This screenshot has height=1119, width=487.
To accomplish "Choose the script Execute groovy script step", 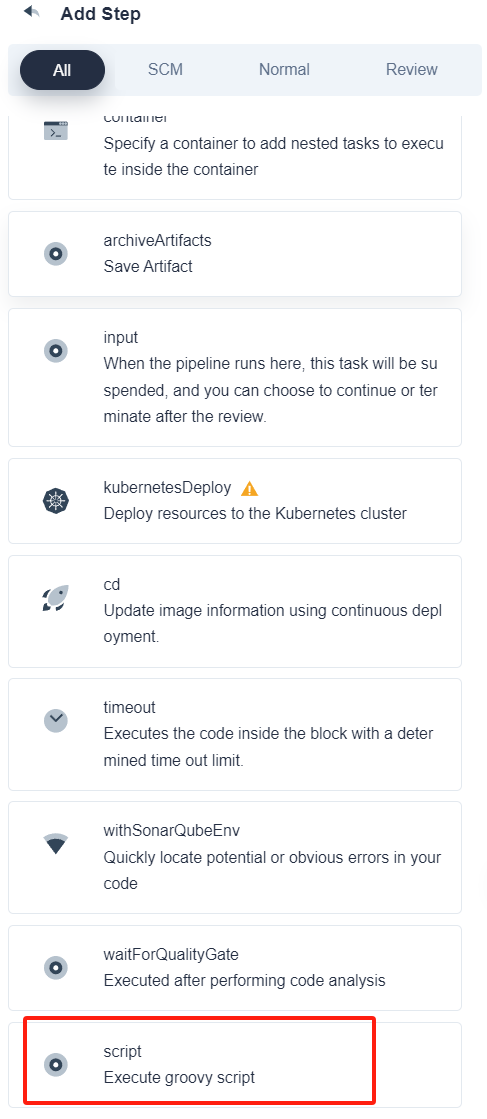I will click(x=235, y=1064).
